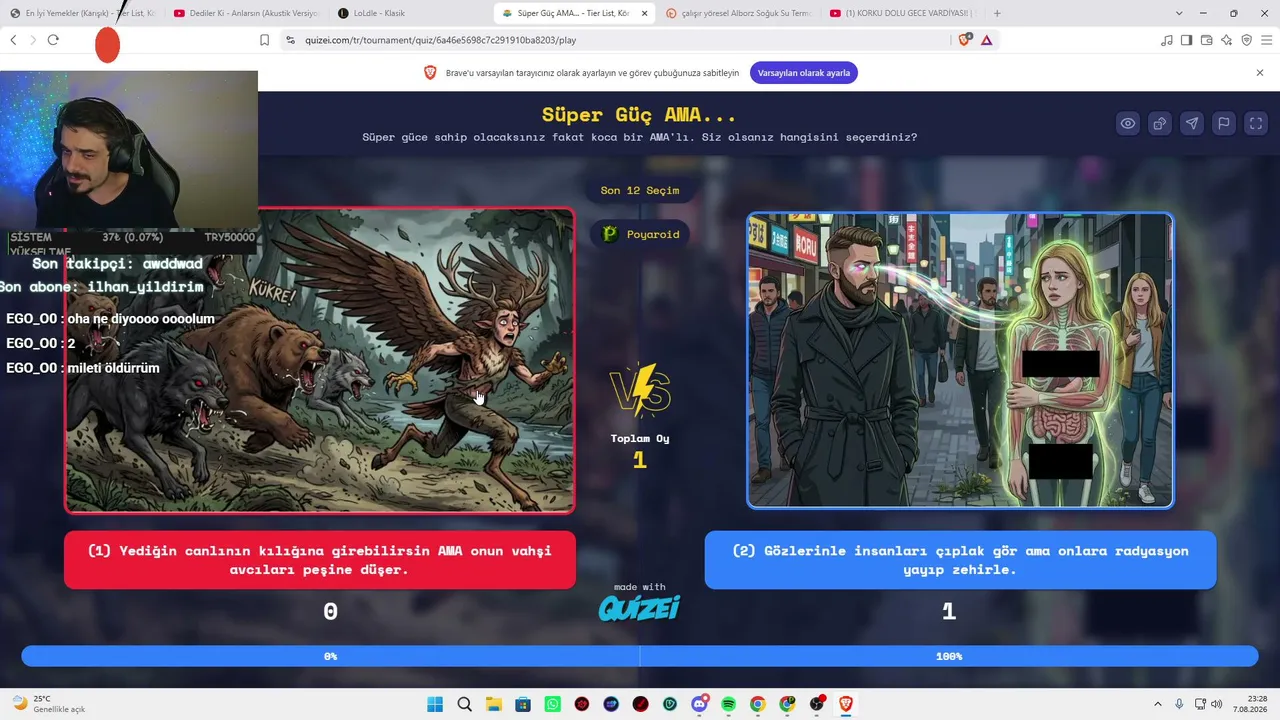Open a new tab
1280x720 pixels.
tap(997, 13)
